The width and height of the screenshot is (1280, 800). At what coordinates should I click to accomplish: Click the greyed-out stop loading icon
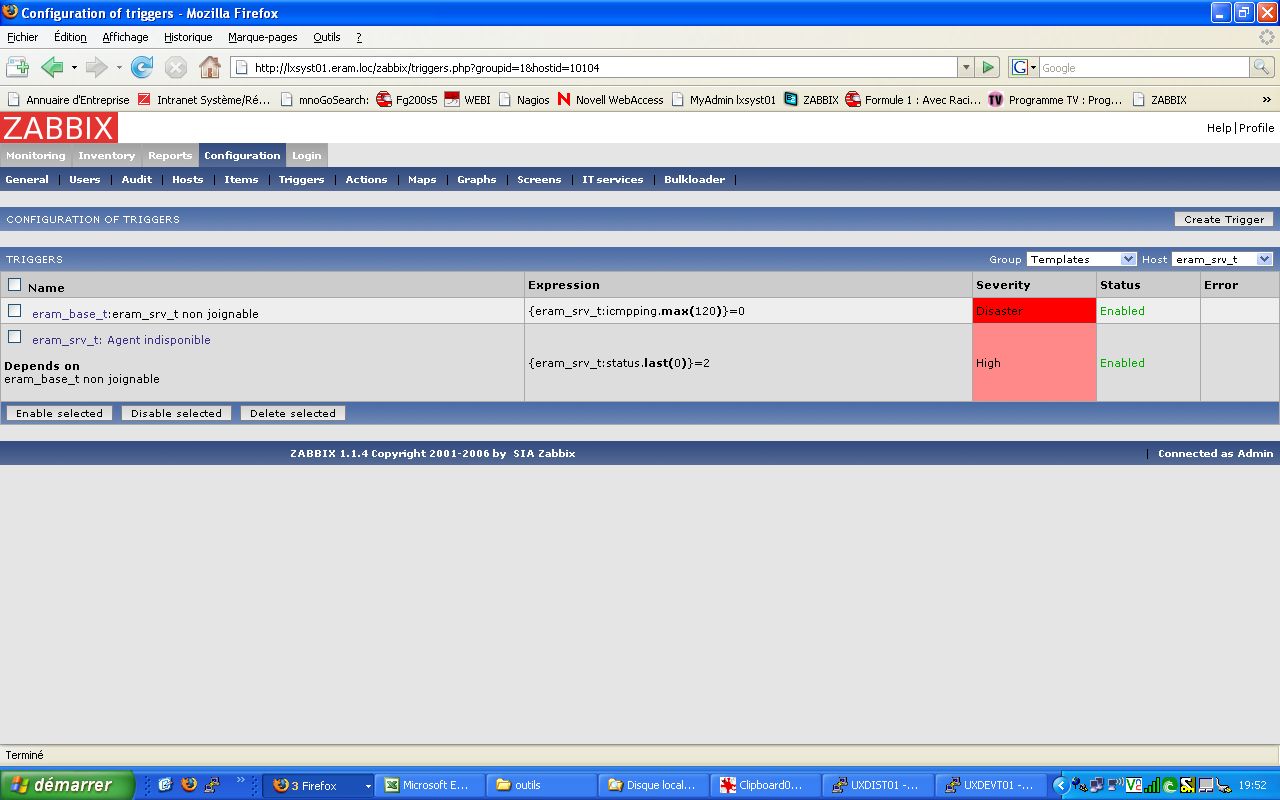pos(176,67)
